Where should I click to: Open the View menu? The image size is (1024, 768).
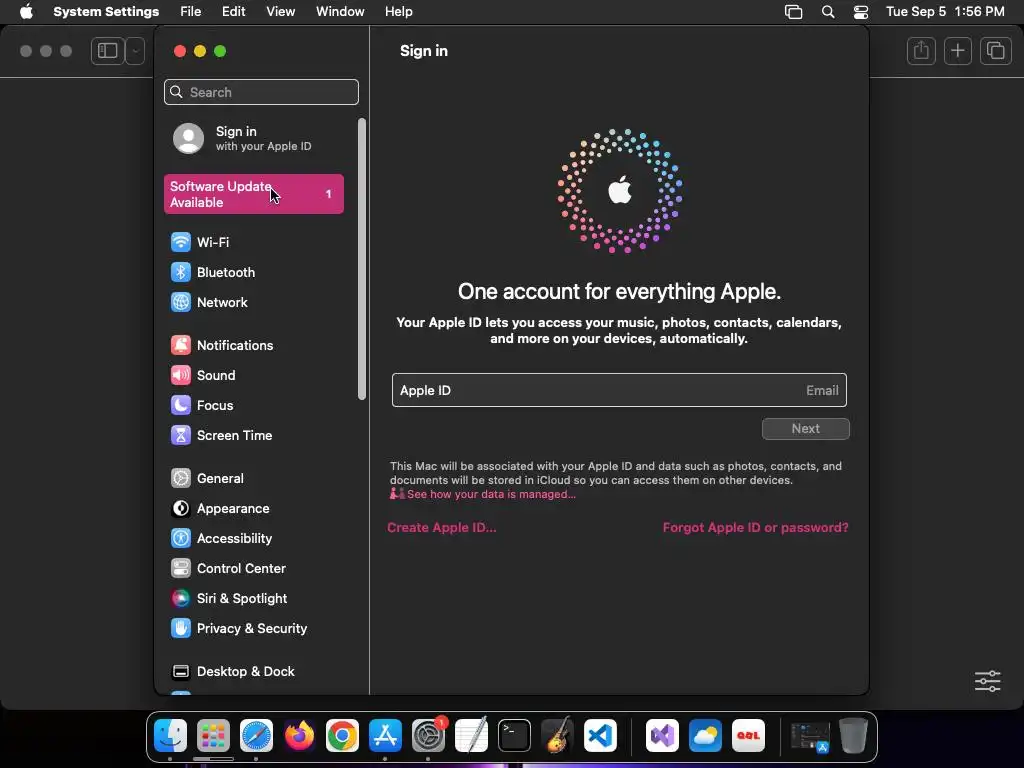281,12
